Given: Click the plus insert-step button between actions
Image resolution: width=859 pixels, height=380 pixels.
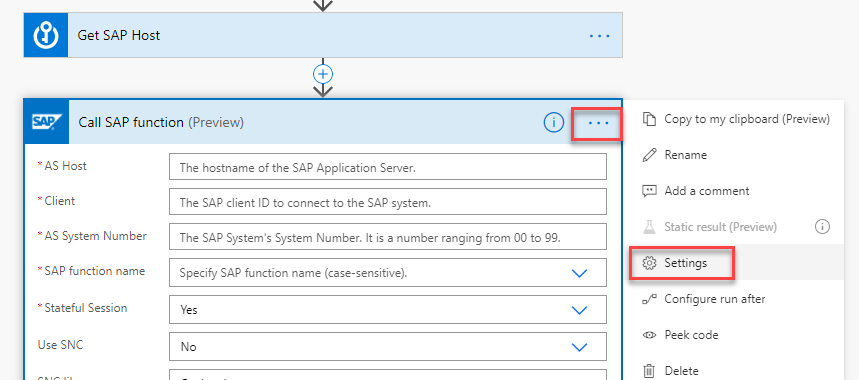Looking at the screenshot, I should coord(323,74).
